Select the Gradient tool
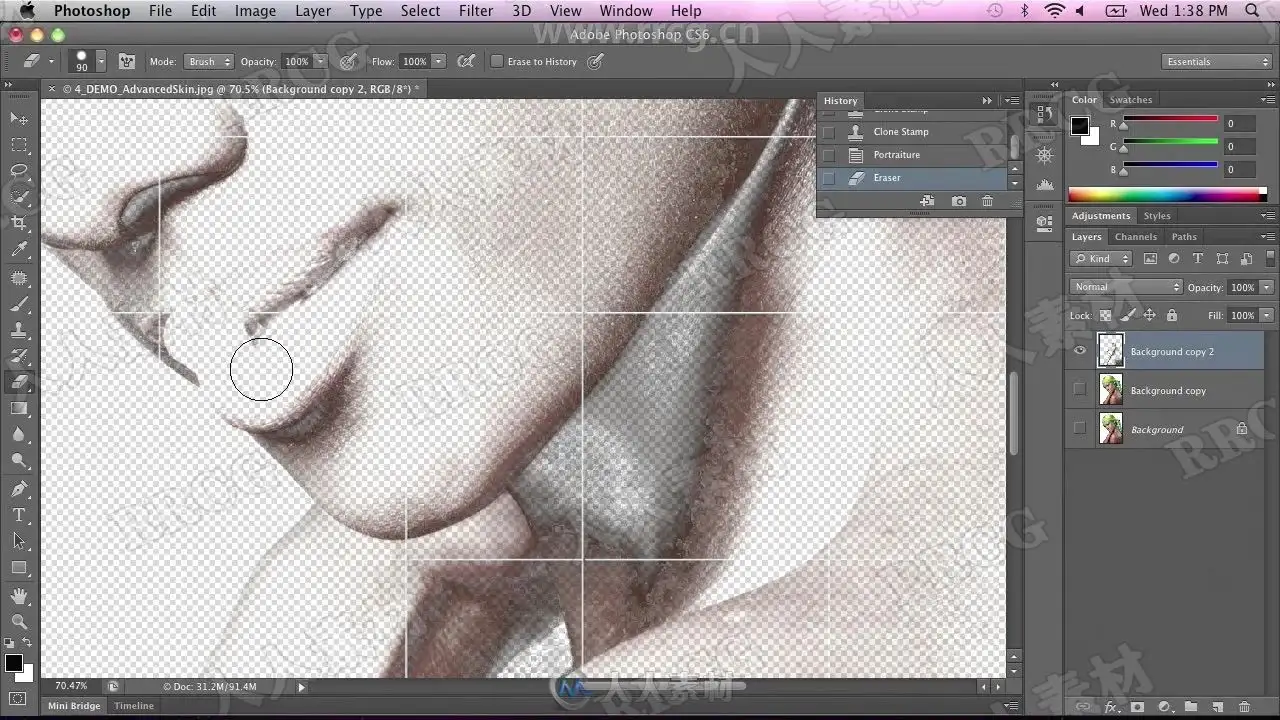The width and height of the screenshot is (1280, 720). (x=19, y=408)
